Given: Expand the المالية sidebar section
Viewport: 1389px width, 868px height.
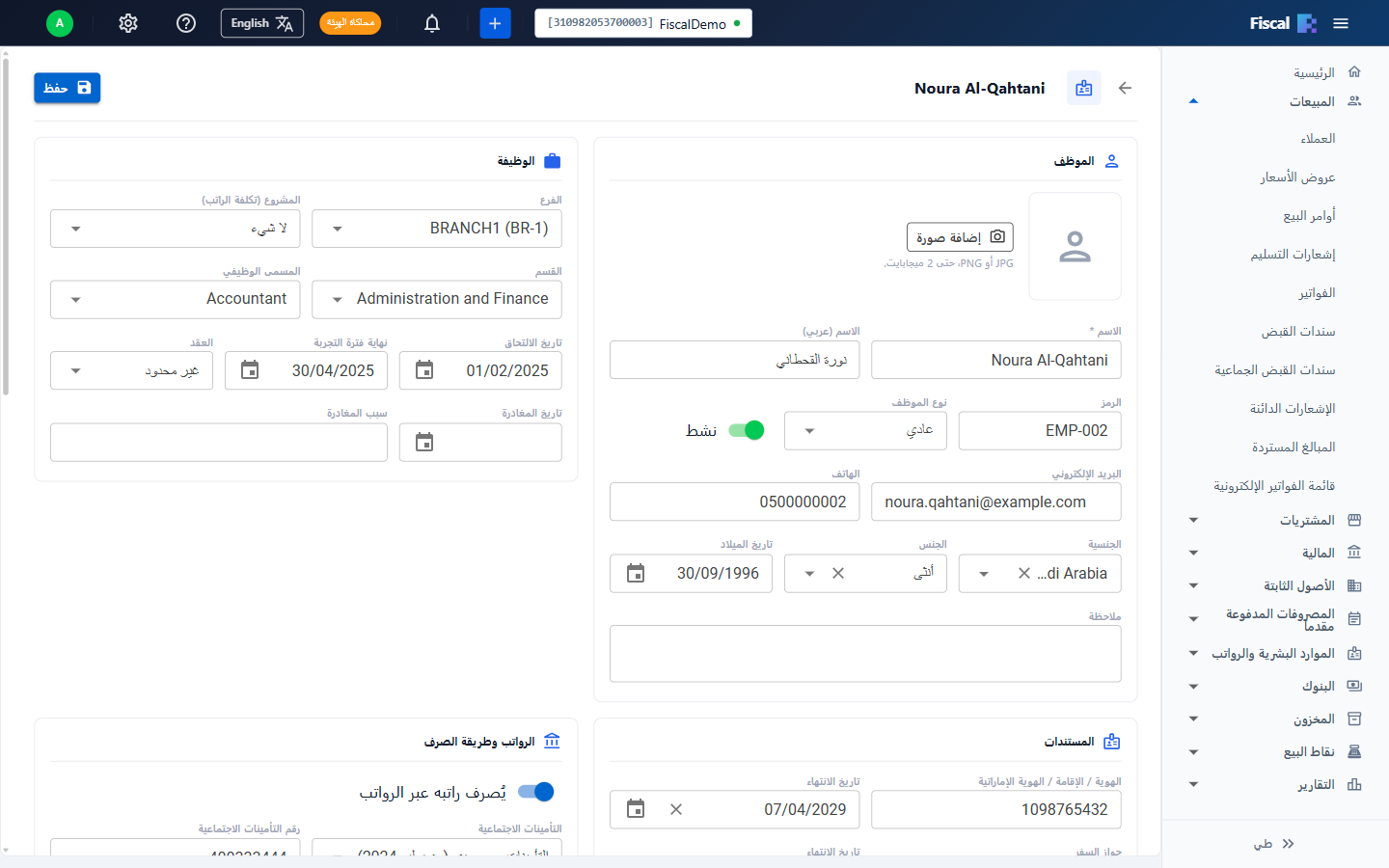Looking at the screenshot, I should tap(1275, 554).
